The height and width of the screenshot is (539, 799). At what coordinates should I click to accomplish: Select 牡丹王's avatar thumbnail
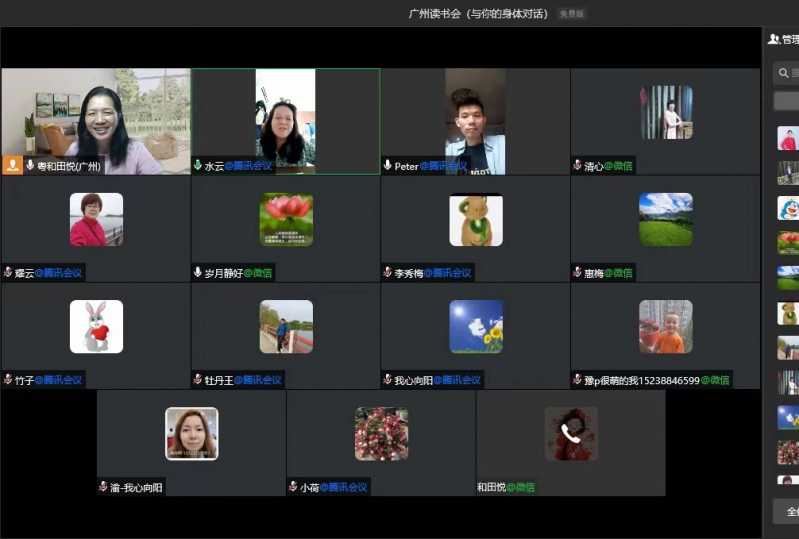[286, 327]
